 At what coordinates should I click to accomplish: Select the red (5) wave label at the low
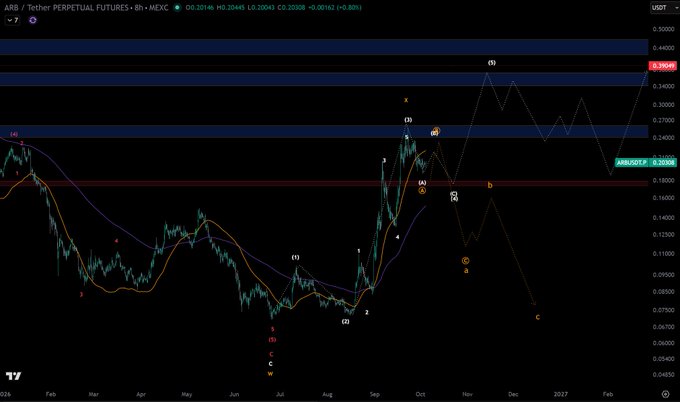click(272, 340)
